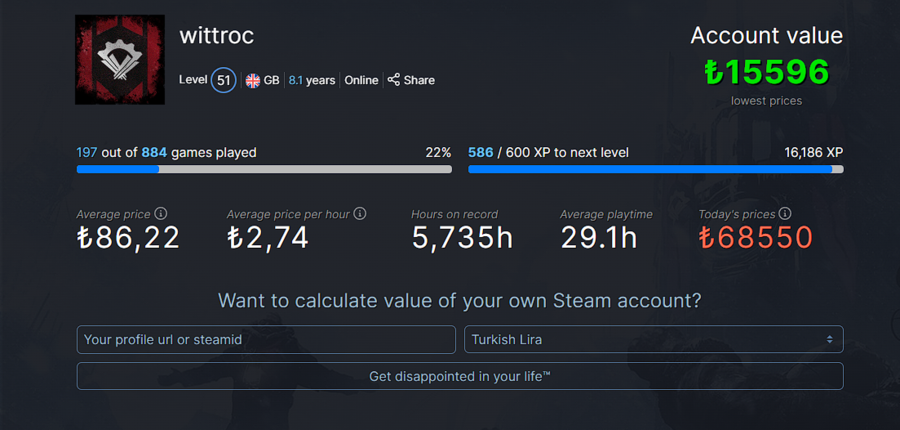Click the XP to next level progress bar
Image resolution: width=900 pixels, height=430 pixels.
pos(655,169)
